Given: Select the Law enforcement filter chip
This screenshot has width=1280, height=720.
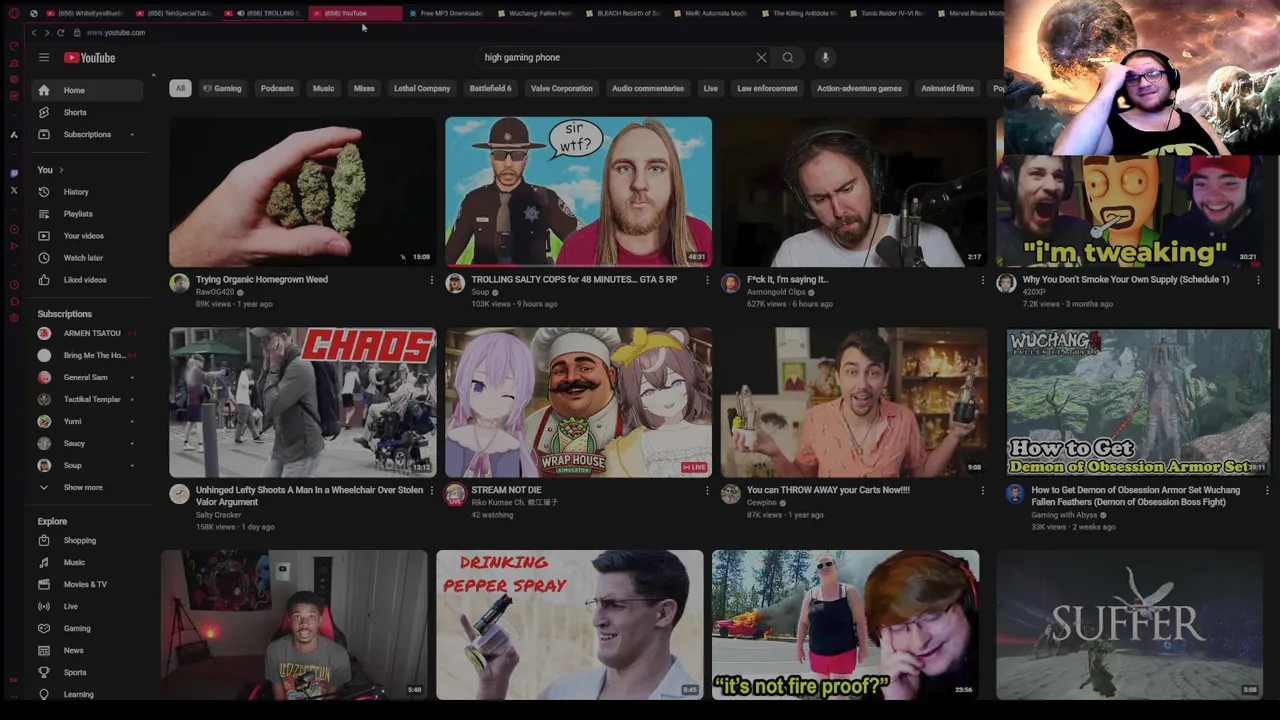Looking at the screenshot, I should (x=767, y=88).
